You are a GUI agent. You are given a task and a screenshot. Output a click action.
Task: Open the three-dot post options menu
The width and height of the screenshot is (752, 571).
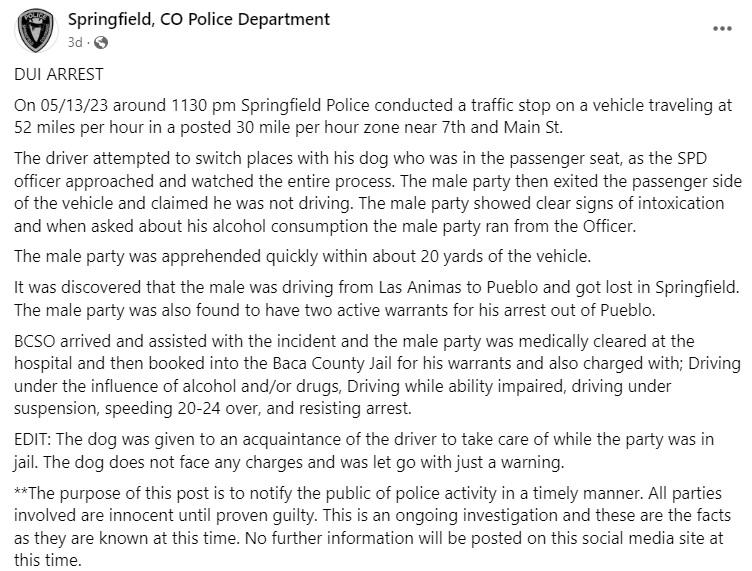(721, 30)
